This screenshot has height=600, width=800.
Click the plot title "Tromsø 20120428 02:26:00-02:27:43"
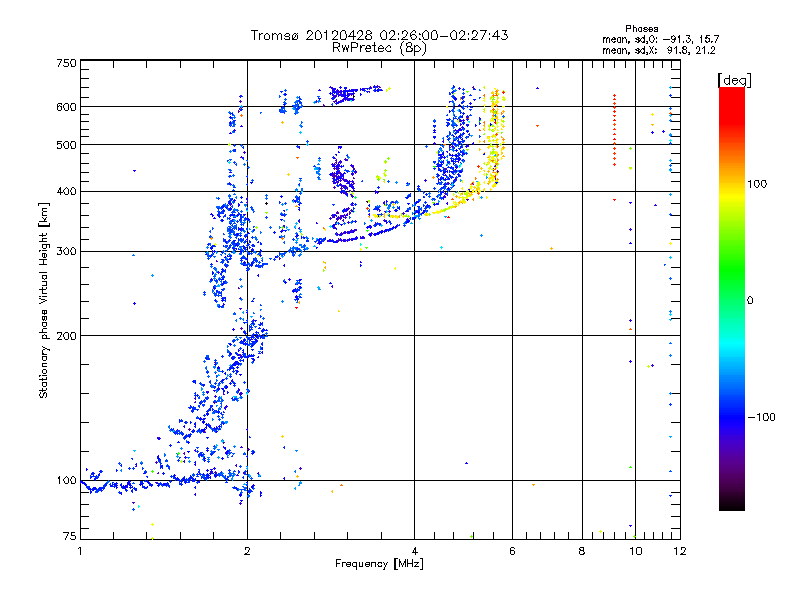(x=379, y=35)
